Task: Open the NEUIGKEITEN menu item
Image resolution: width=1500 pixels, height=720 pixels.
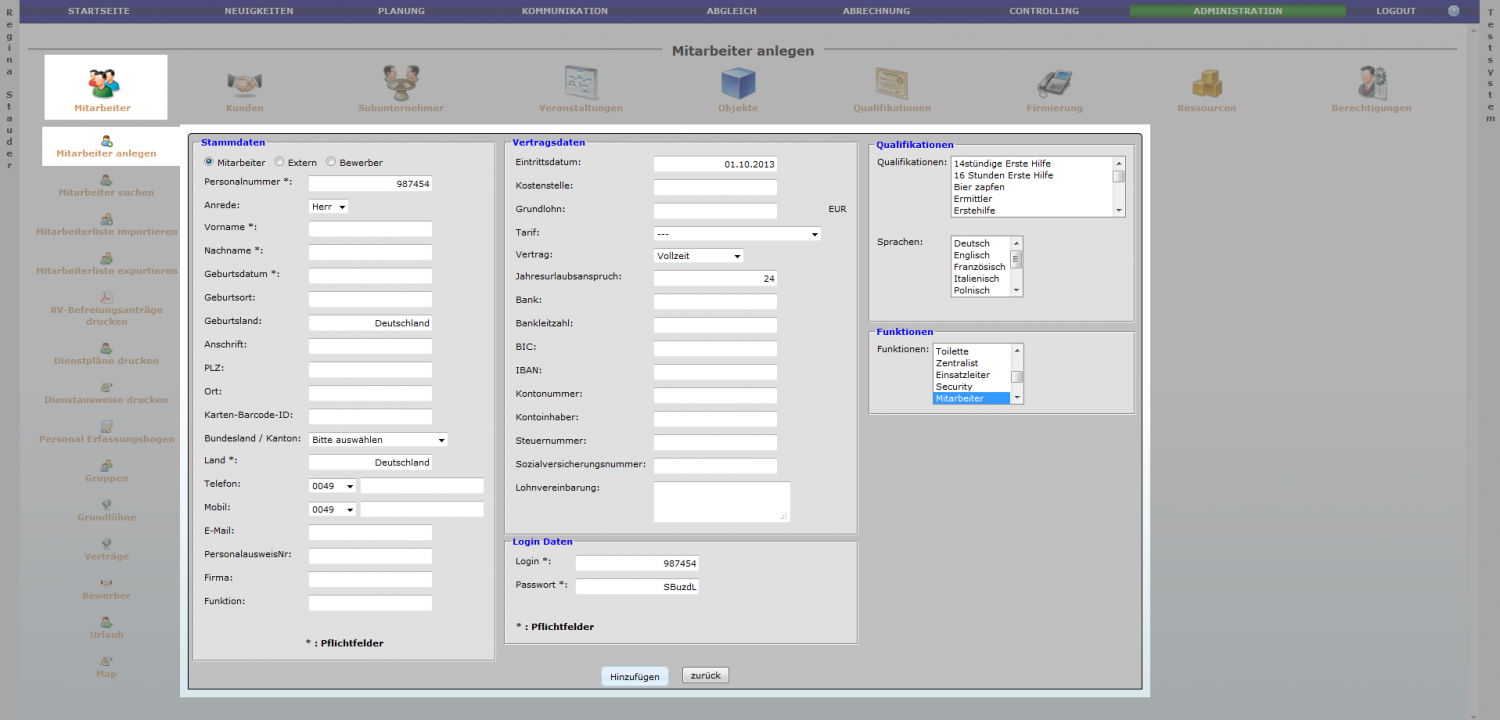Action: click(x=259, y=11)
